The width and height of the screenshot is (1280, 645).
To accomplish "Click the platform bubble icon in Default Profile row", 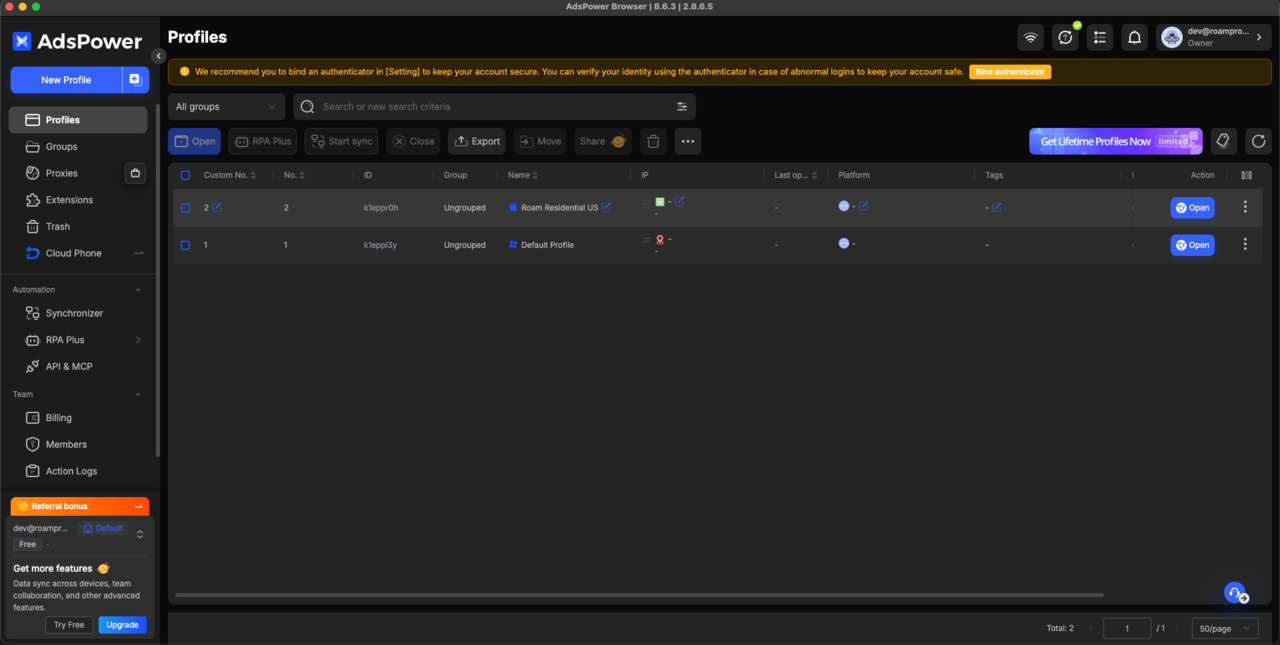I will pos(844,243).
